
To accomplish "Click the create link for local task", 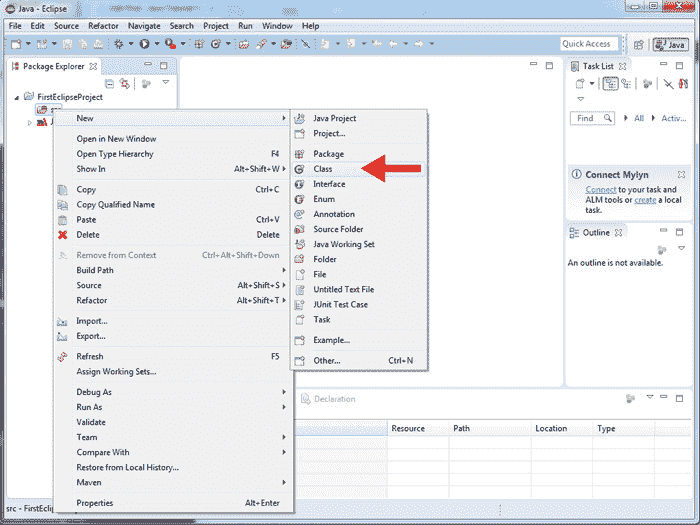I will pos(645,200).
